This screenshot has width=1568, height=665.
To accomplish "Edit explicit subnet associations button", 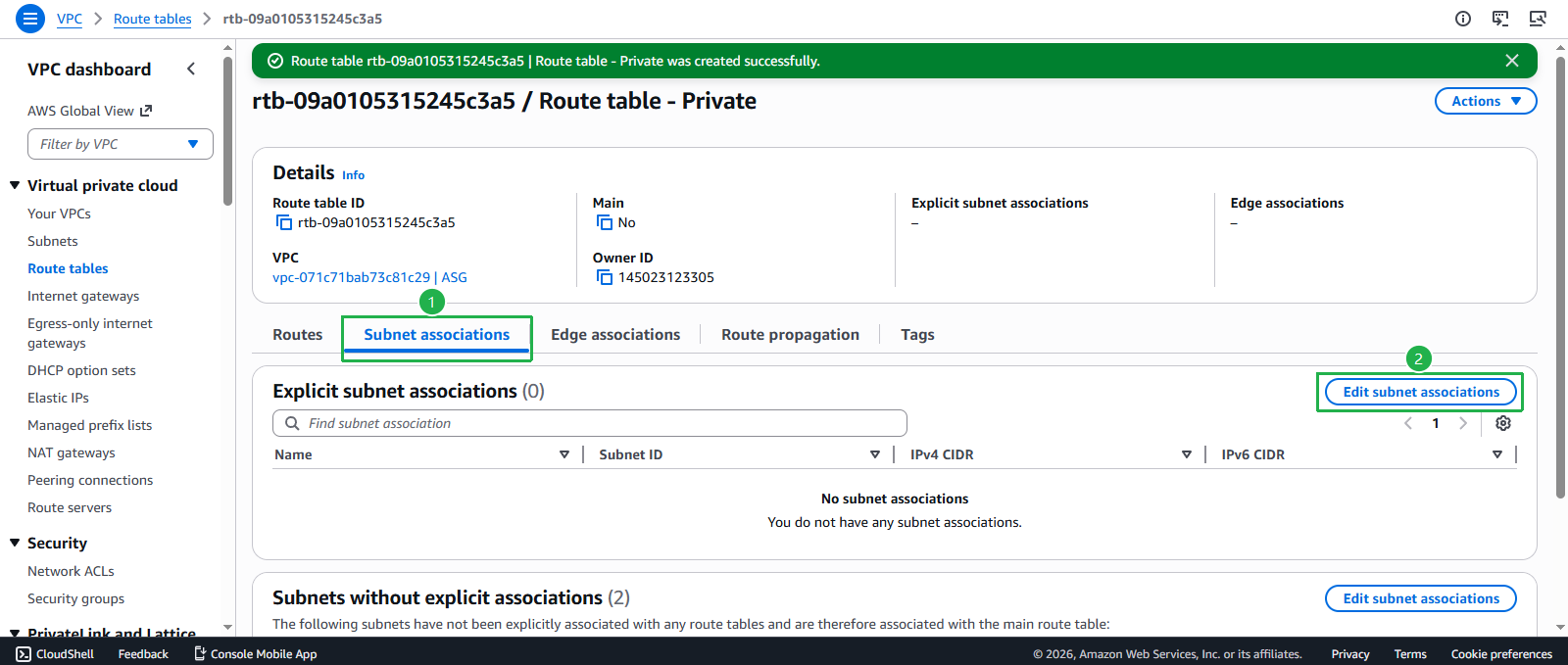I will (x=1421, y=392).
